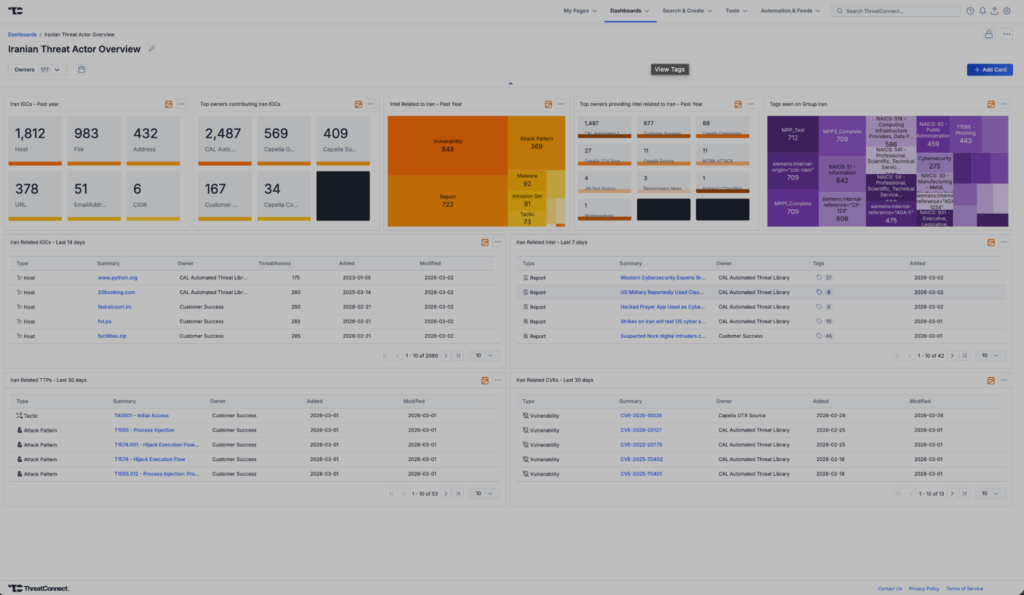Select the Vulnerability 848 treemap block
The width and height of the screenshot is (1024, 595).
446,146
